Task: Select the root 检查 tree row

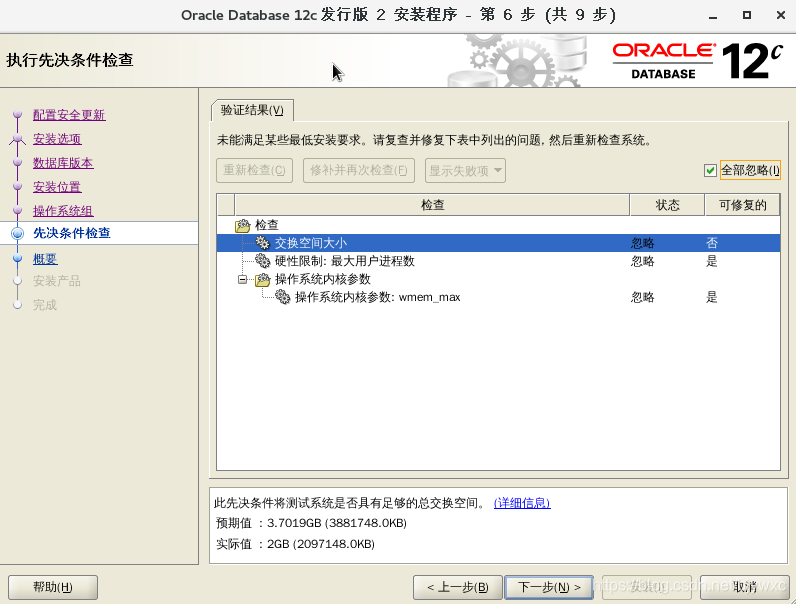Action: [499, 225]
